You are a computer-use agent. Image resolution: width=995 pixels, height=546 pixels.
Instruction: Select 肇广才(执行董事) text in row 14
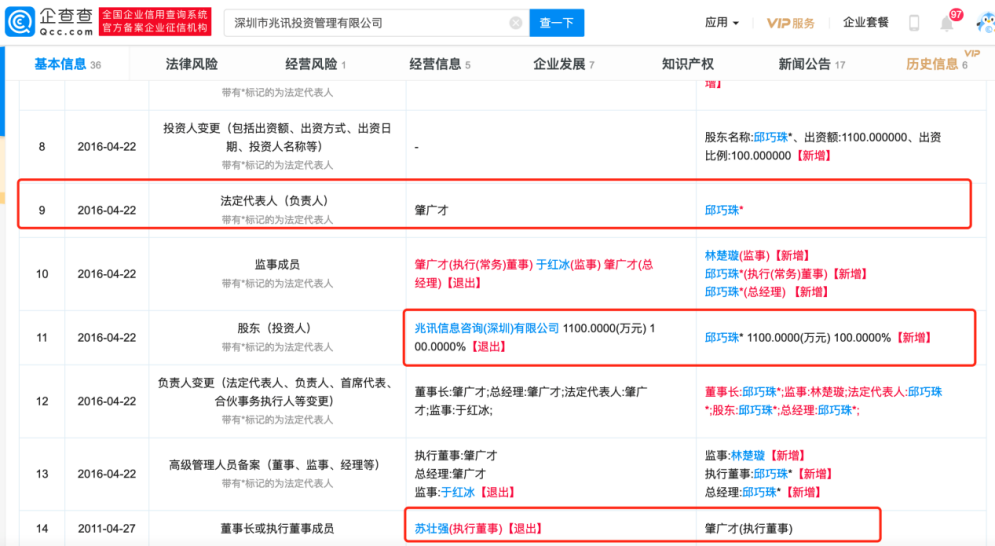click(x=748, y=528)
